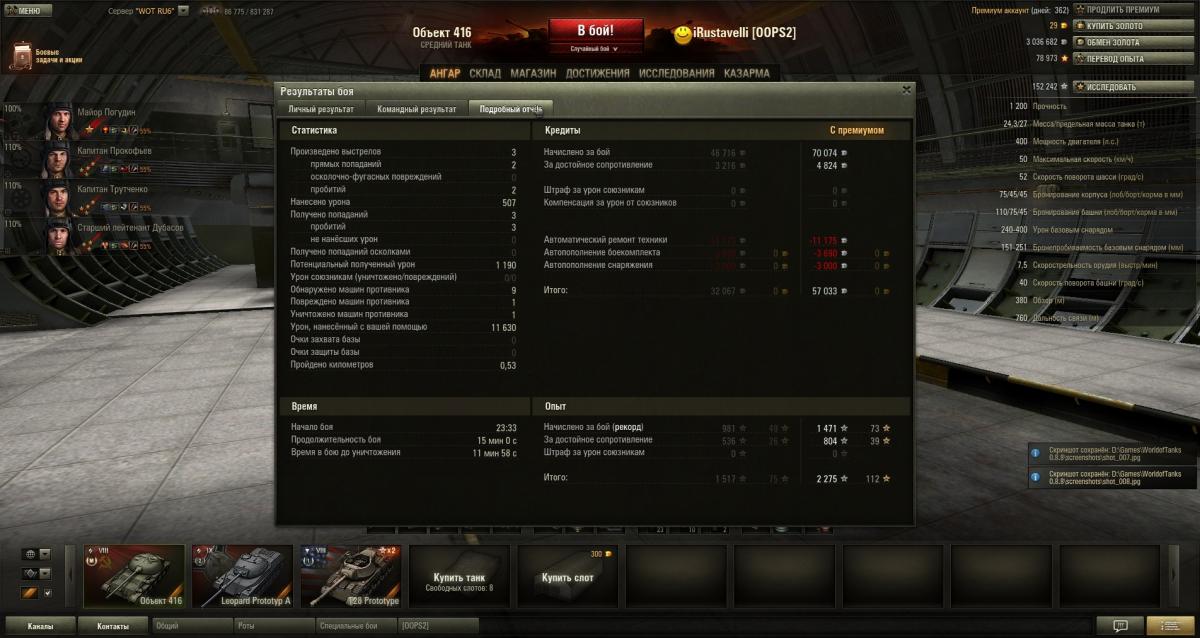The image size is (1200, 638).
Task: Open the Склад tab
Action: coord(485,73)
